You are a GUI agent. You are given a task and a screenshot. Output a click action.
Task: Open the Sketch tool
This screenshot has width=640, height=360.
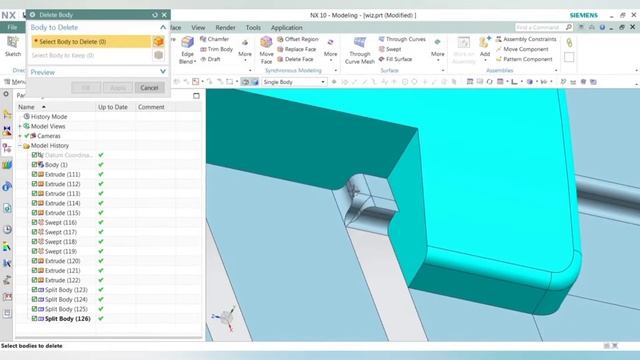13,46
